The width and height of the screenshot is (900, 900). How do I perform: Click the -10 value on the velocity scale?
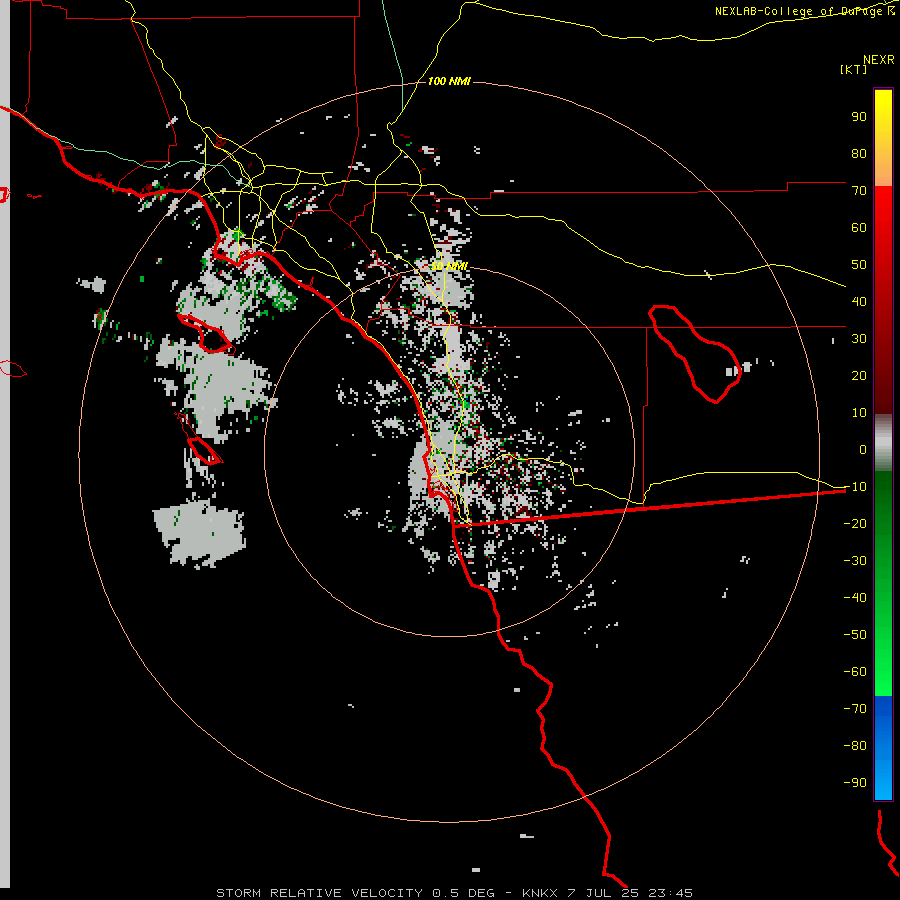click(x=855, y=487)
